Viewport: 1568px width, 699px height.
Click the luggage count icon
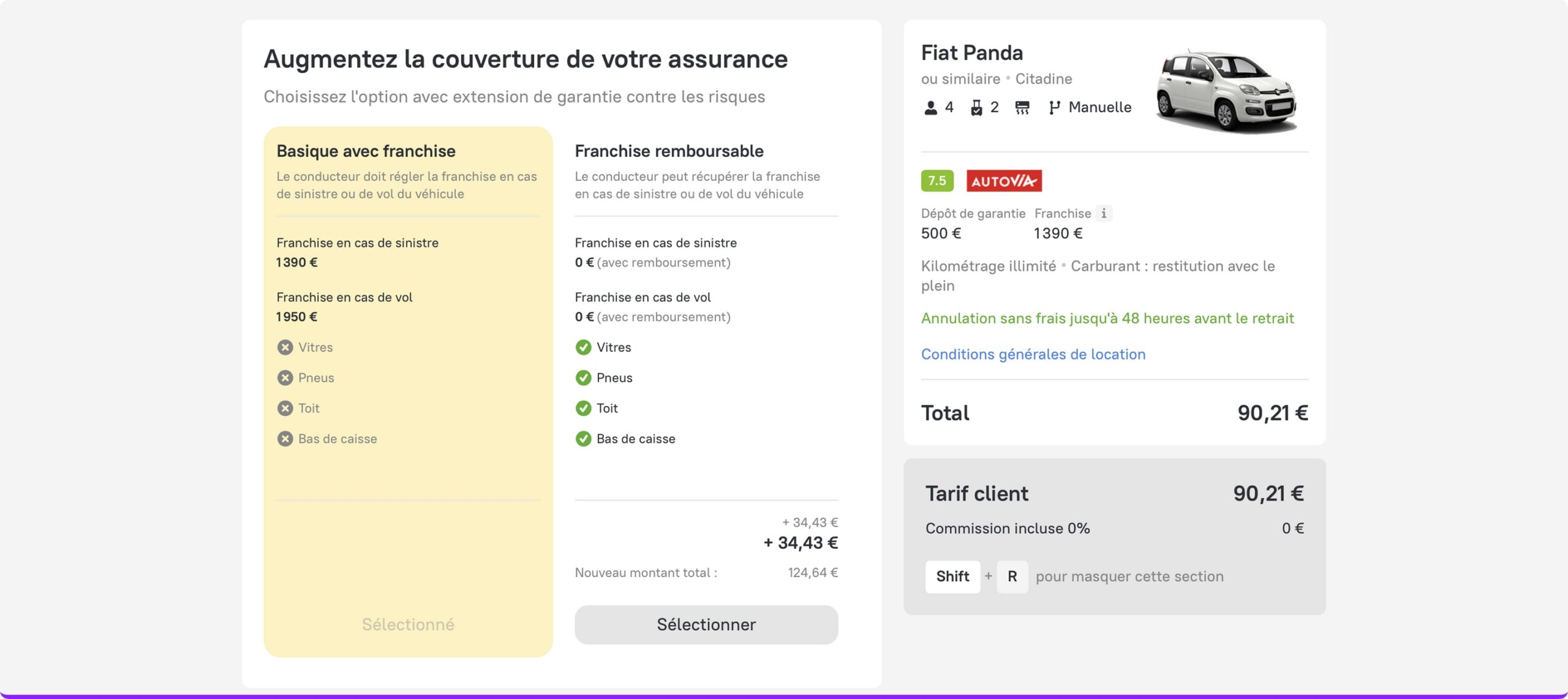[976, 108]
